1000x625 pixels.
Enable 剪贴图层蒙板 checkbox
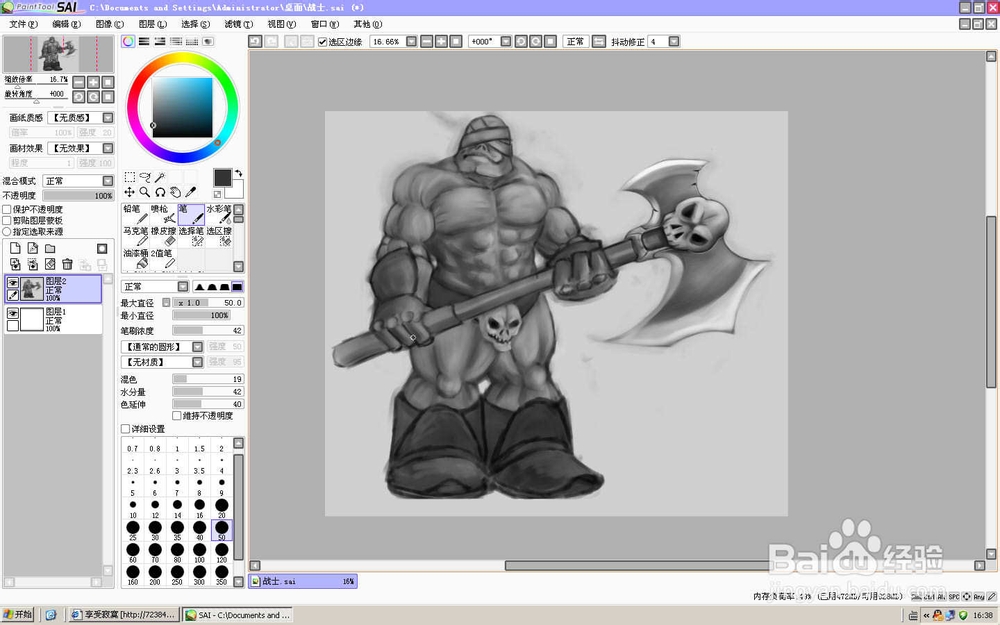[7, 220]
